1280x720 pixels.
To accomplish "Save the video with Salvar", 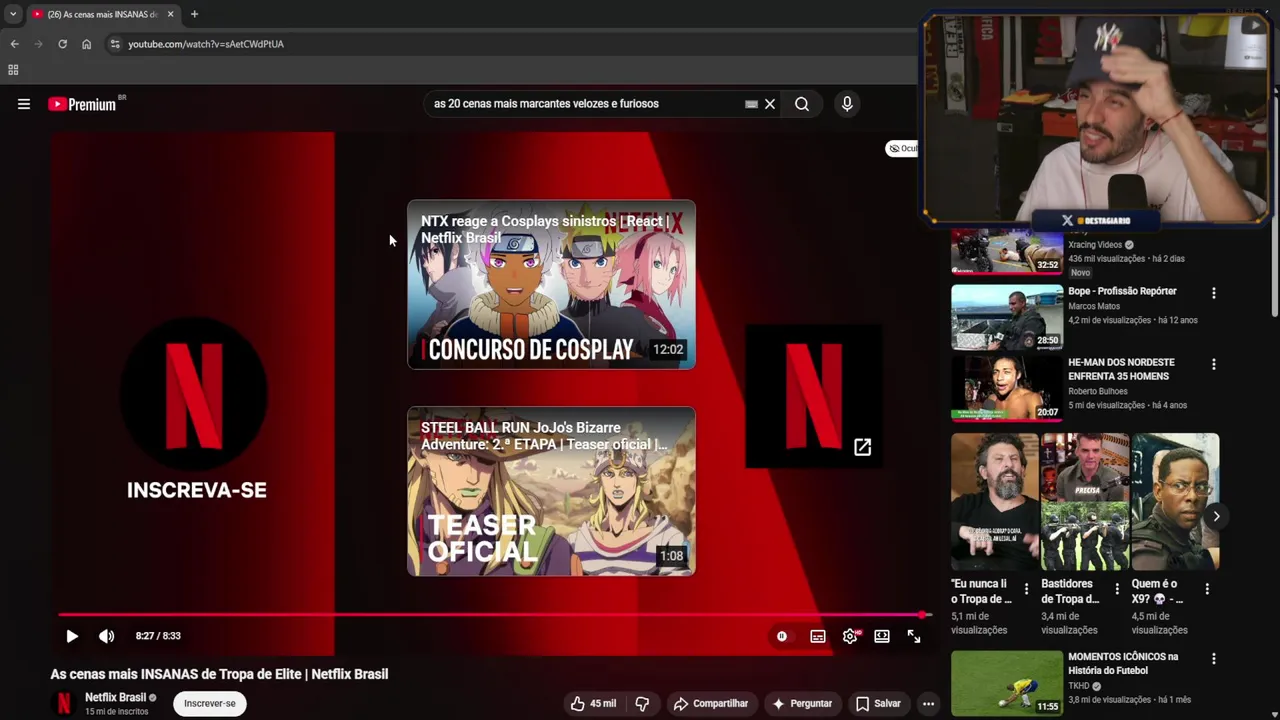I will point(878,703).
